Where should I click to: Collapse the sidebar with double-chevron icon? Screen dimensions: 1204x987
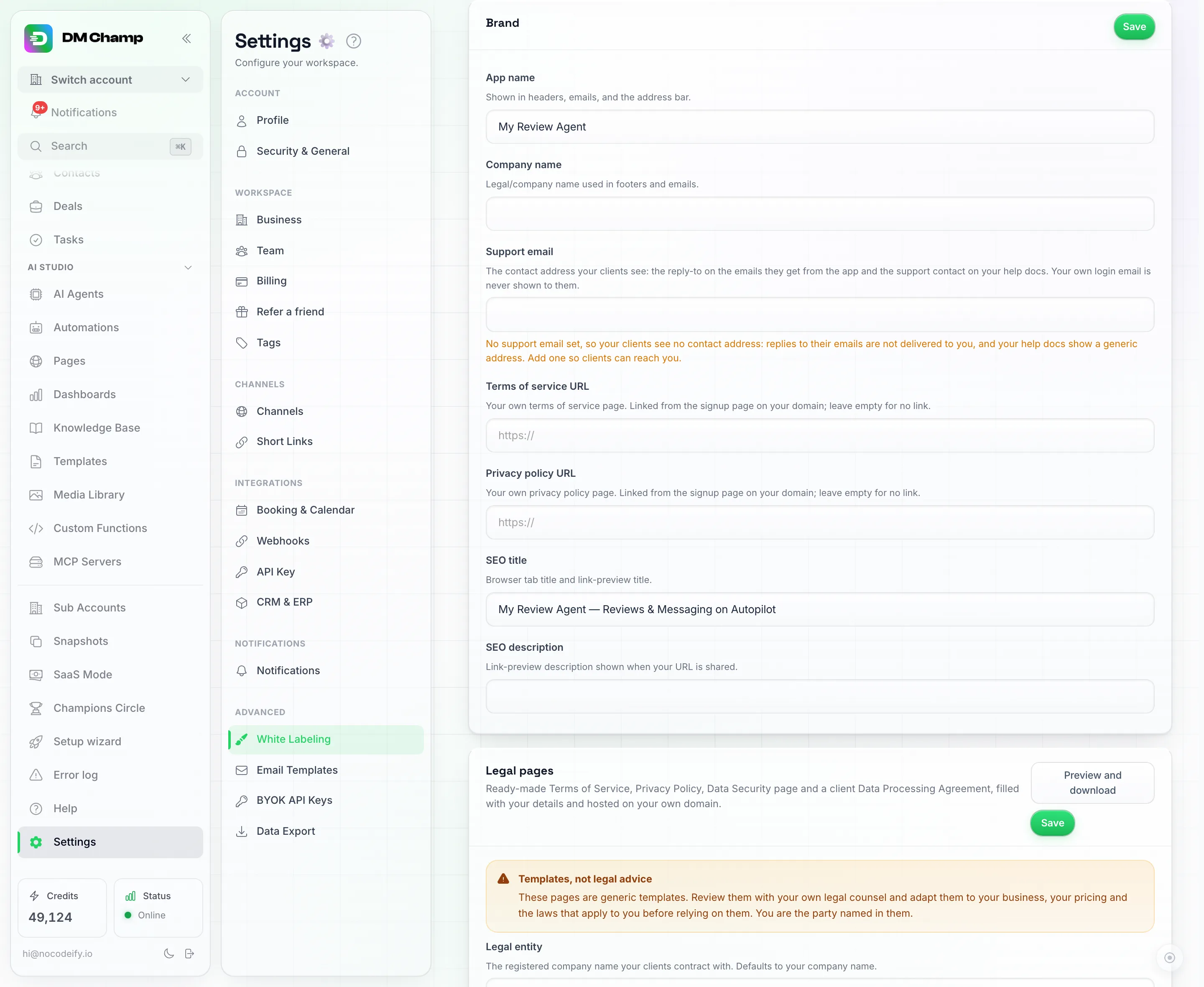click(186, 38)
